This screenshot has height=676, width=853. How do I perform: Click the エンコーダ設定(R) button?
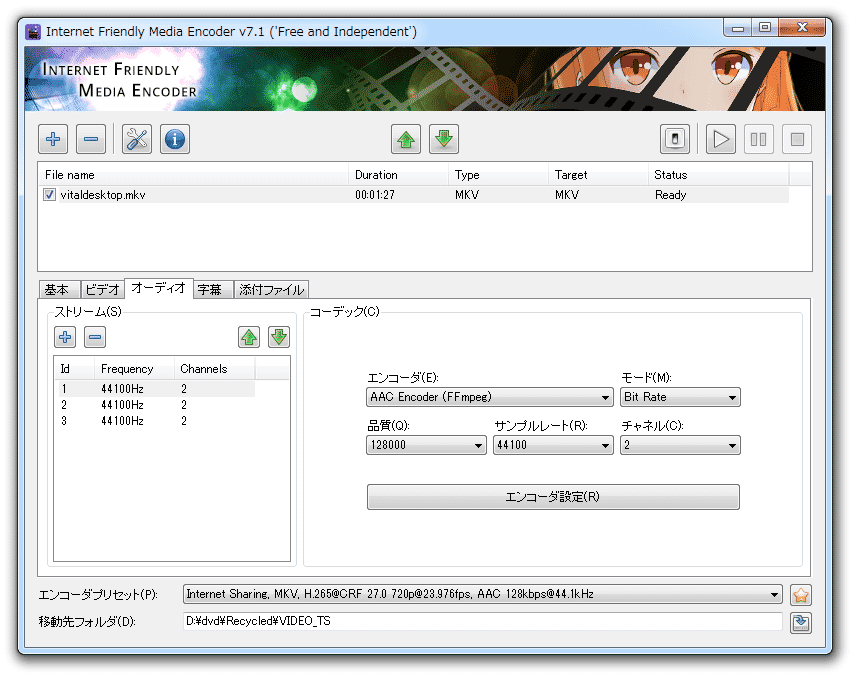point(553,497)
